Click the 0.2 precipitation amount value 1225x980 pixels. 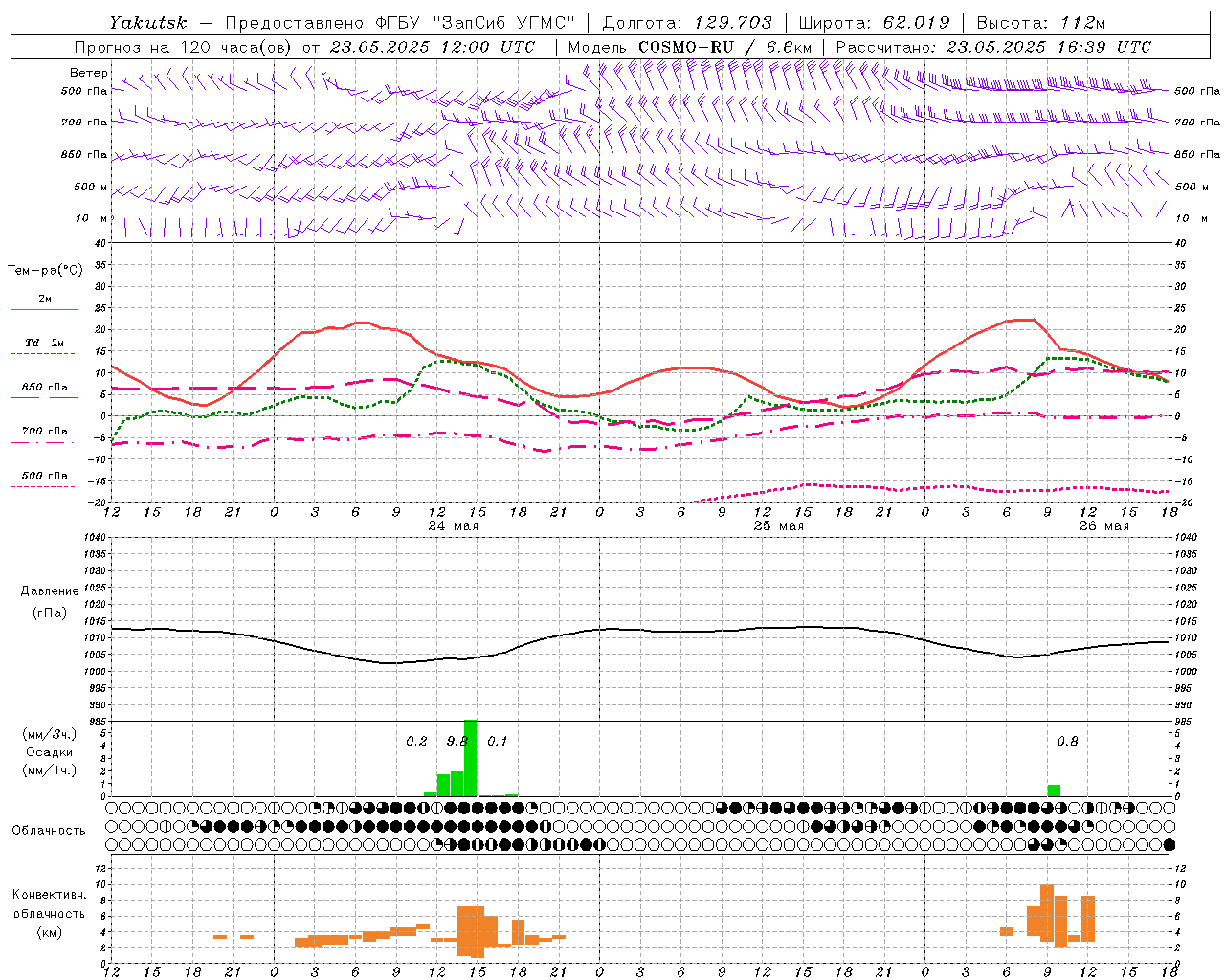416,742
